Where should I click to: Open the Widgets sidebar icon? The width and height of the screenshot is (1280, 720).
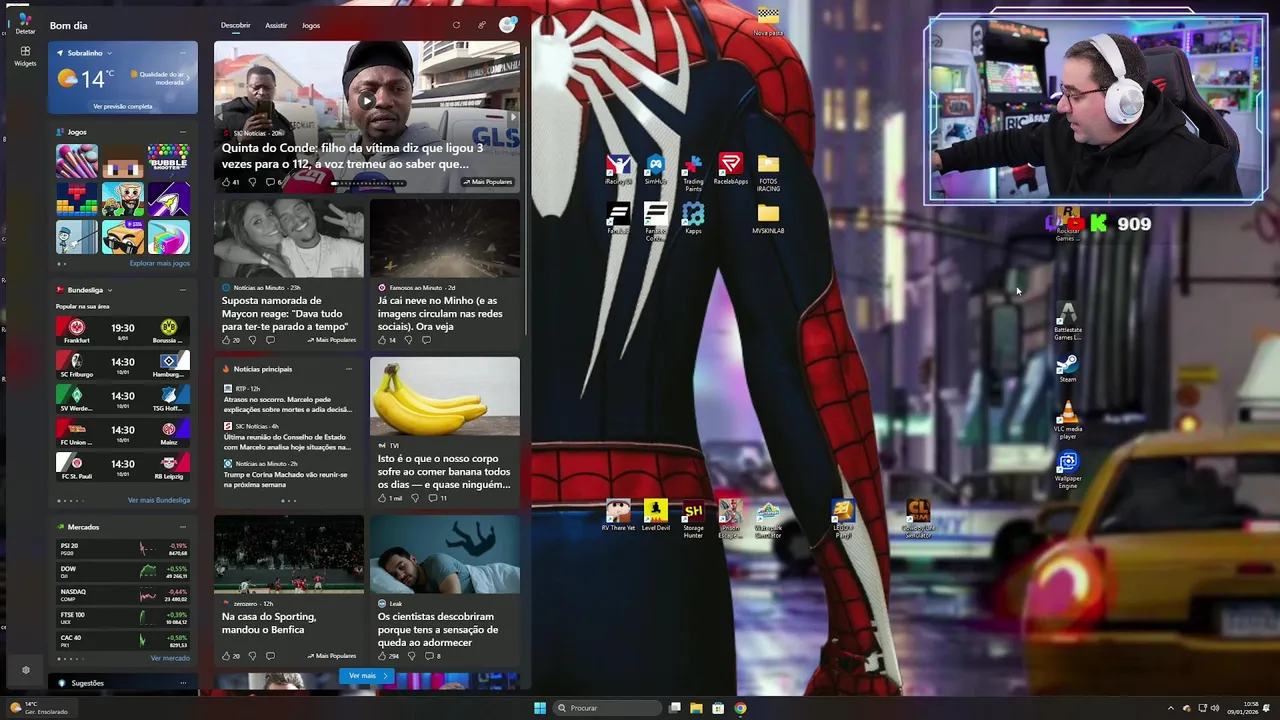click(x=25, y=55)
